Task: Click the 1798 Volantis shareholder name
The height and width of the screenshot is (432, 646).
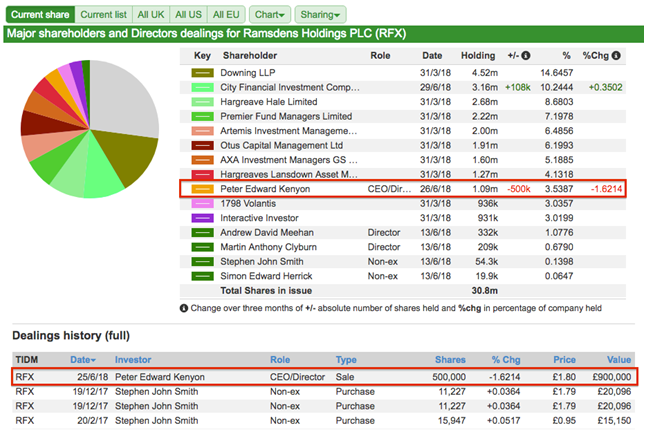Action: pos(248,203)
